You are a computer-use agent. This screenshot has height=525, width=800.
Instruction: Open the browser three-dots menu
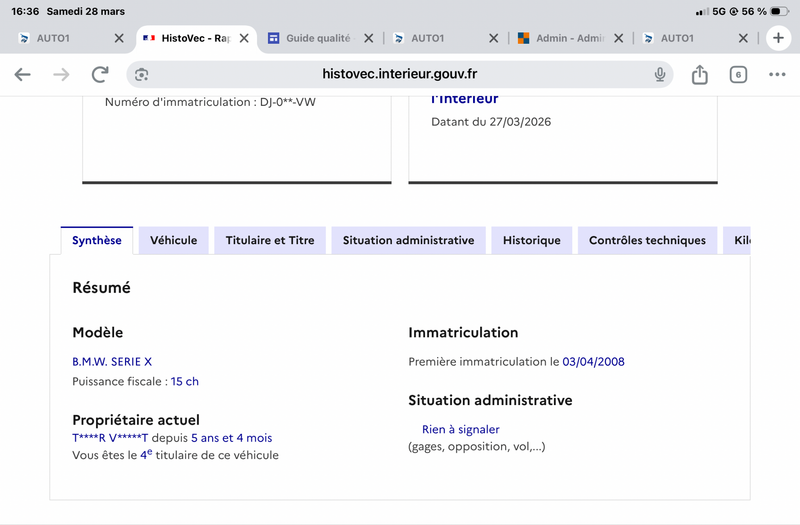coord(777,75)
